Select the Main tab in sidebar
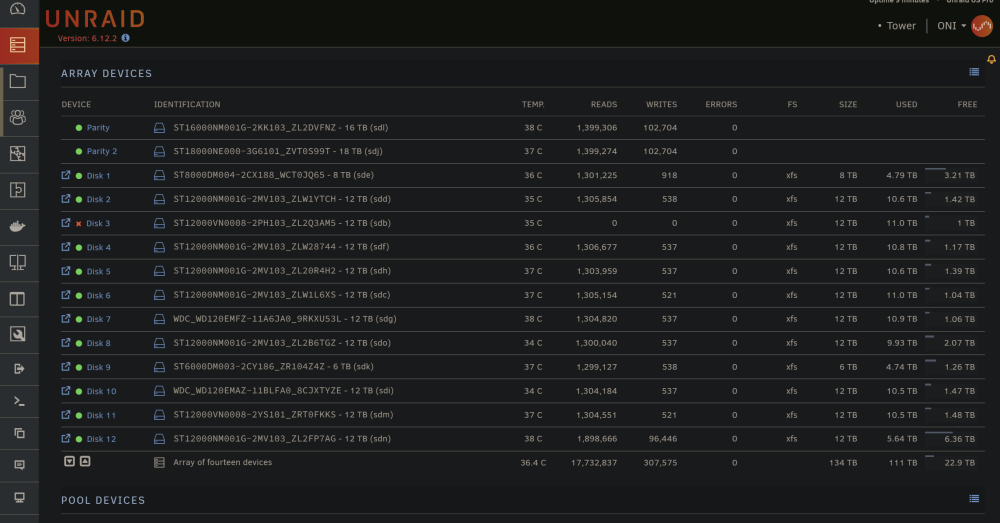 tap(18, 45)
